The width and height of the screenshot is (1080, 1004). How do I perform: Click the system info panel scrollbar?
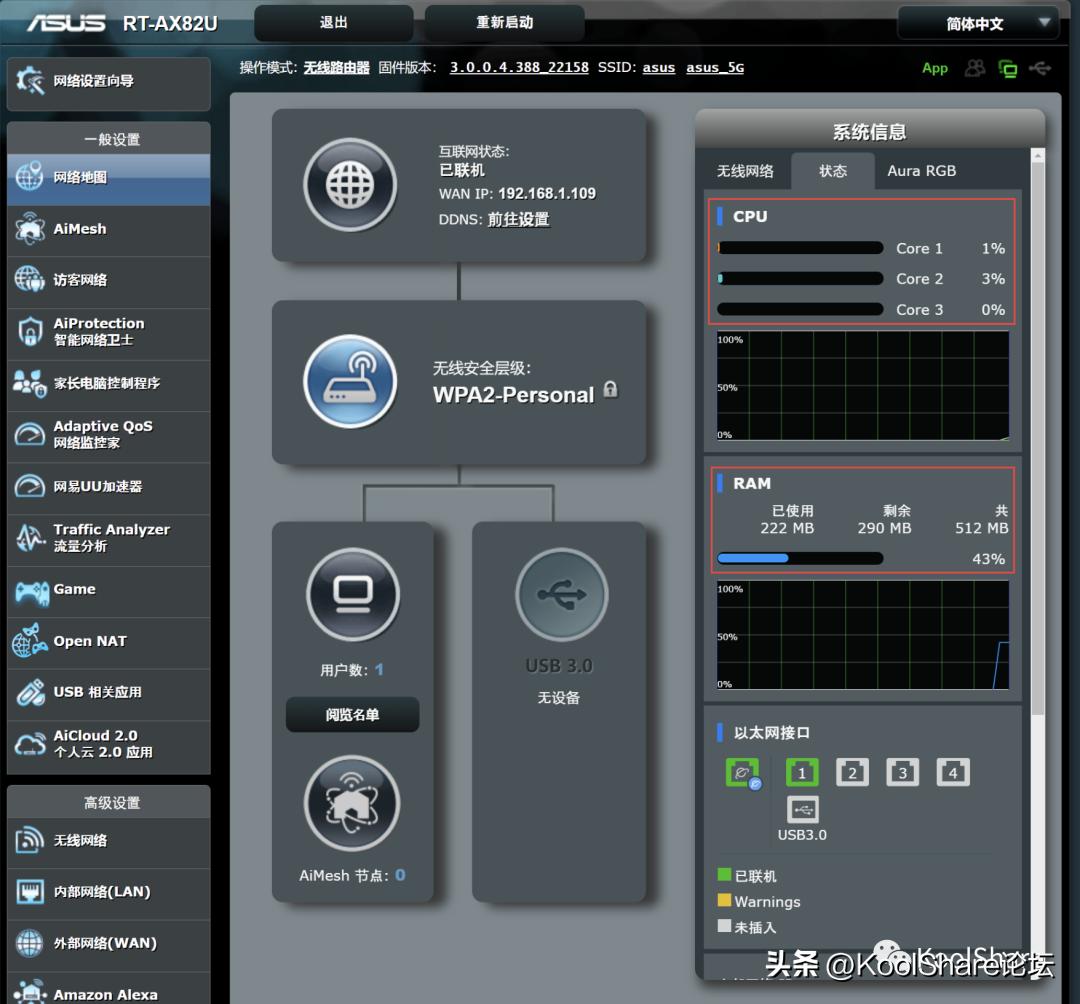(1037, 430)
